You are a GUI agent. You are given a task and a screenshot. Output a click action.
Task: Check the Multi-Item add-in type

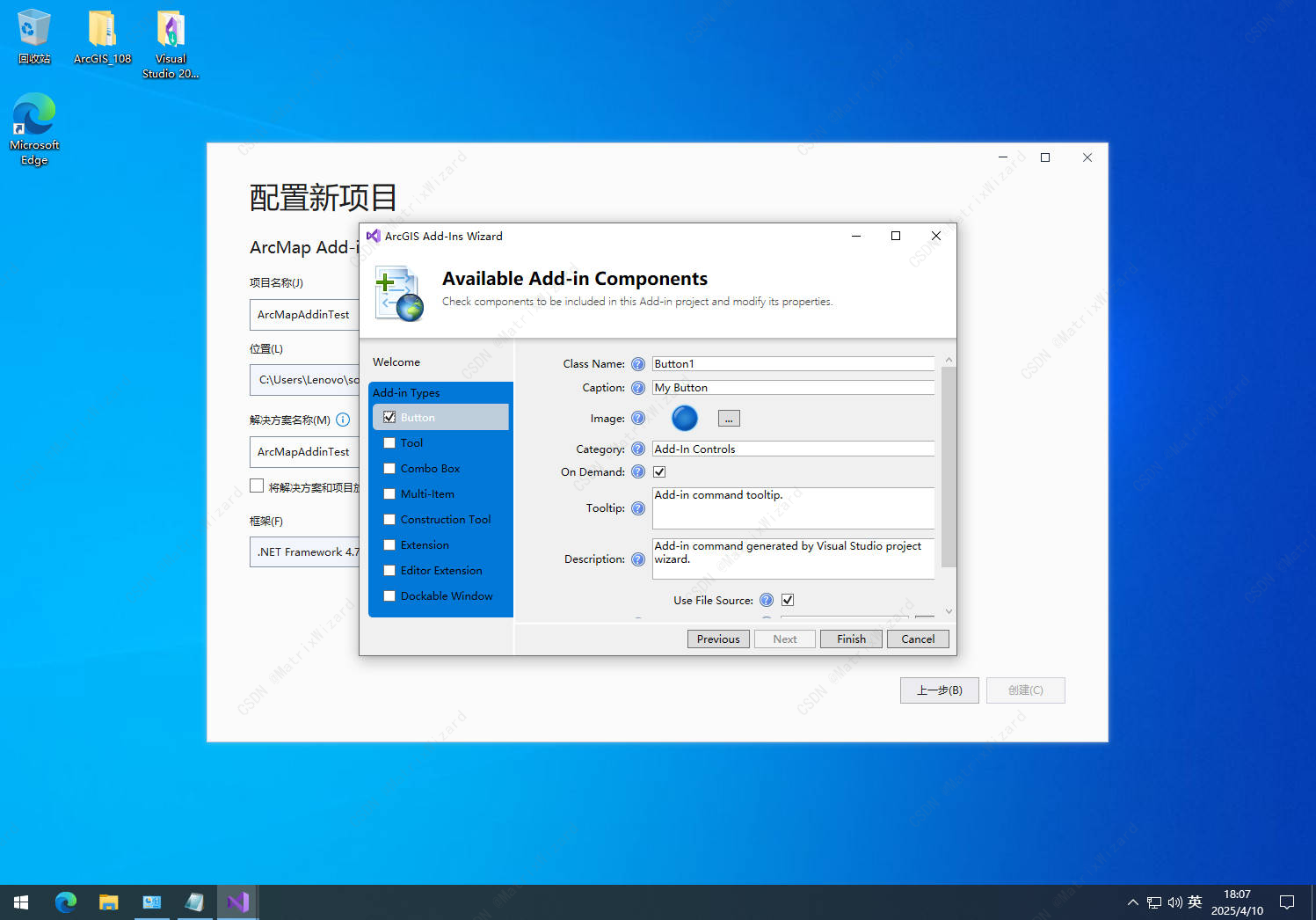389,494
